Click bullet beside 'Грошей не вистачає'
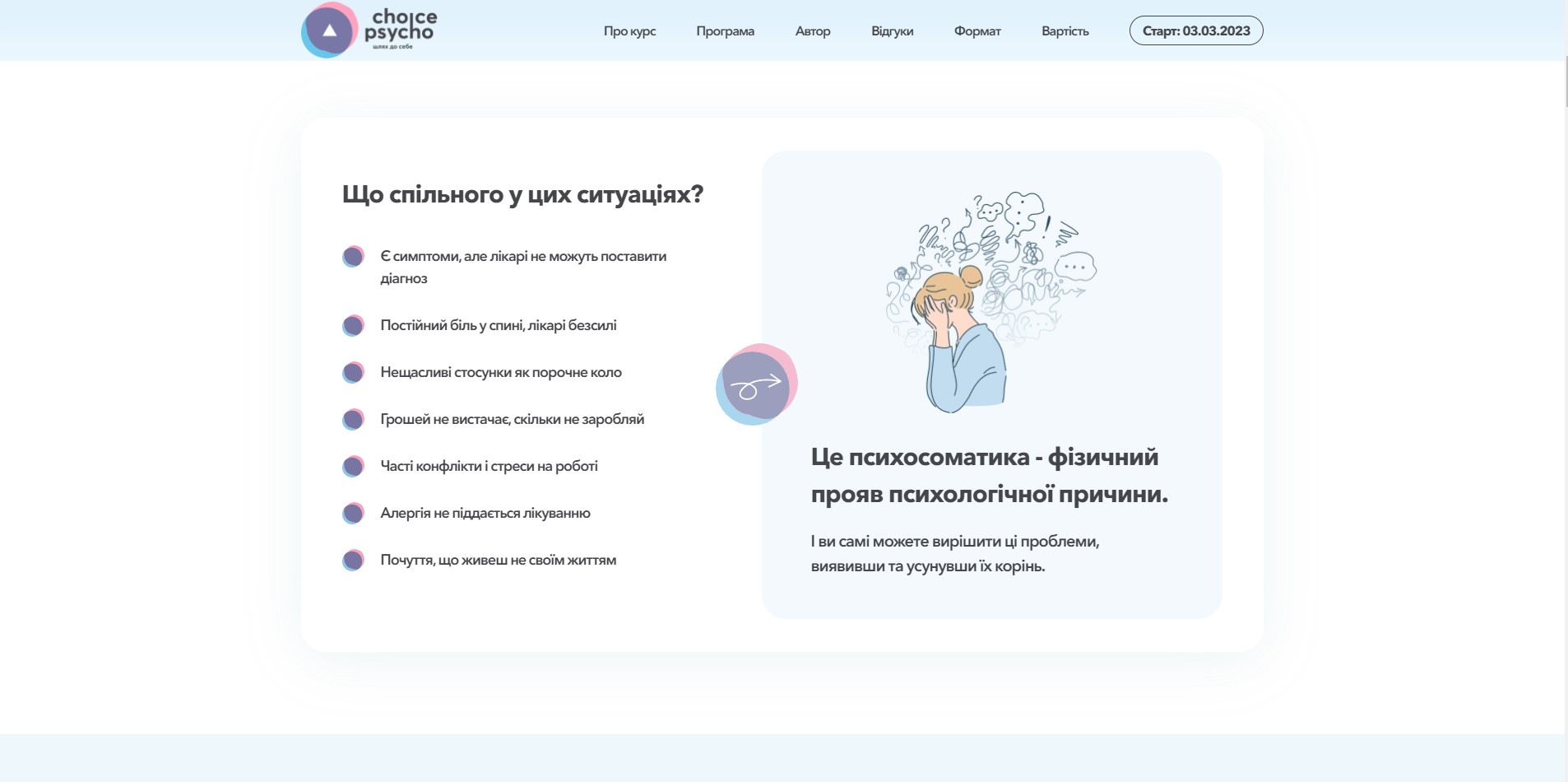 [353, 419]
